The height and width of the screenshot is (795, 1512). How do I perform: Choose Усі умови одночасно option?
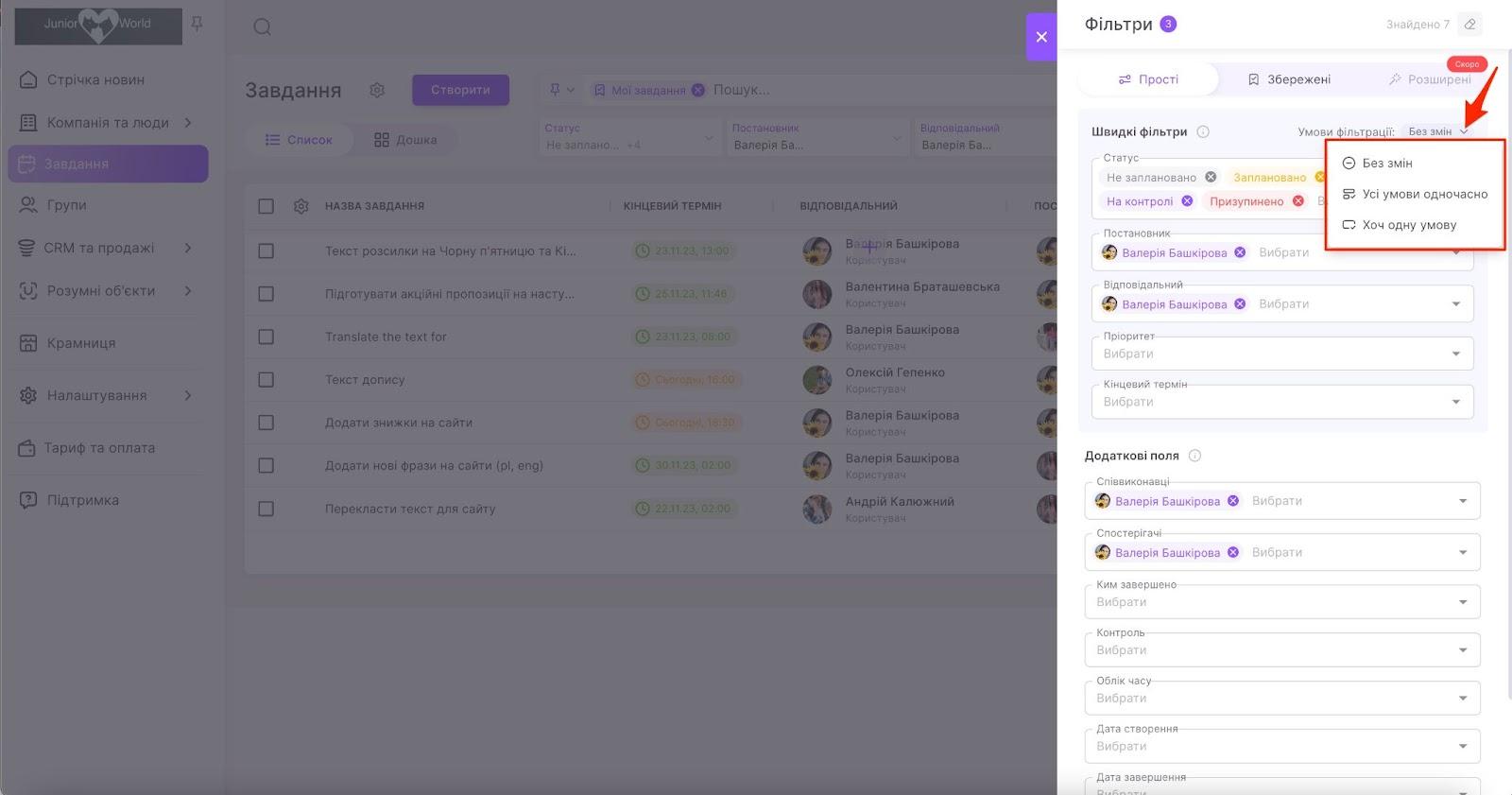coord(1415,194)
